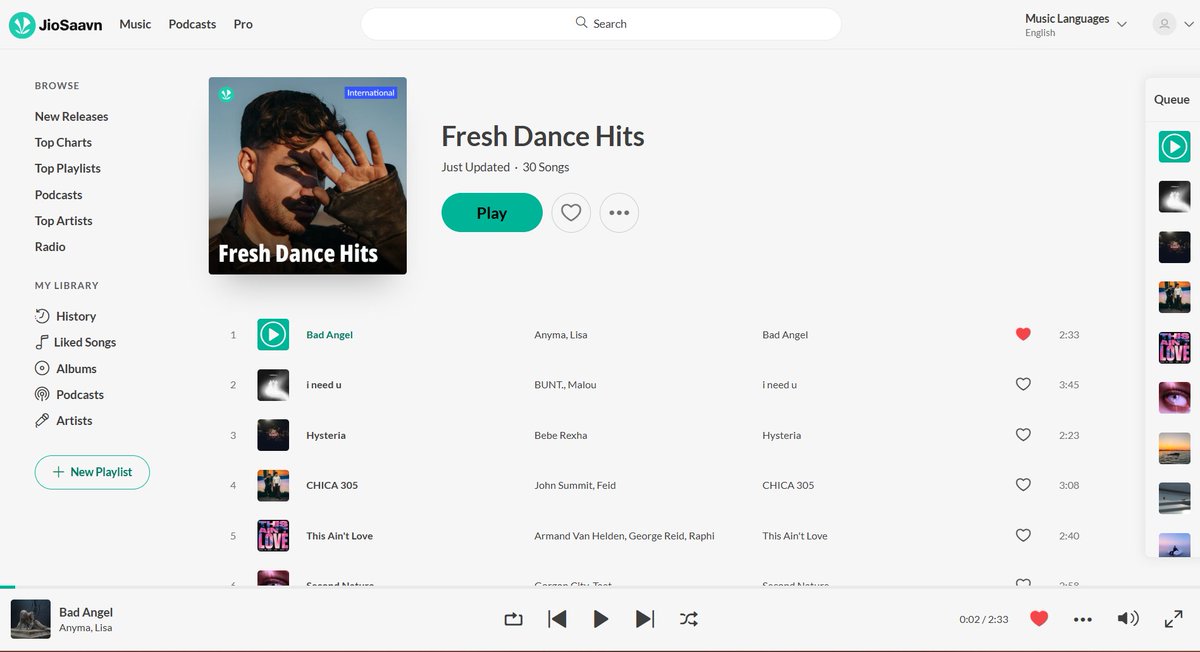This screenshot has height=652, width=1200.
Task: Click the i need u track thumbnail
Action: pos(273,385)
